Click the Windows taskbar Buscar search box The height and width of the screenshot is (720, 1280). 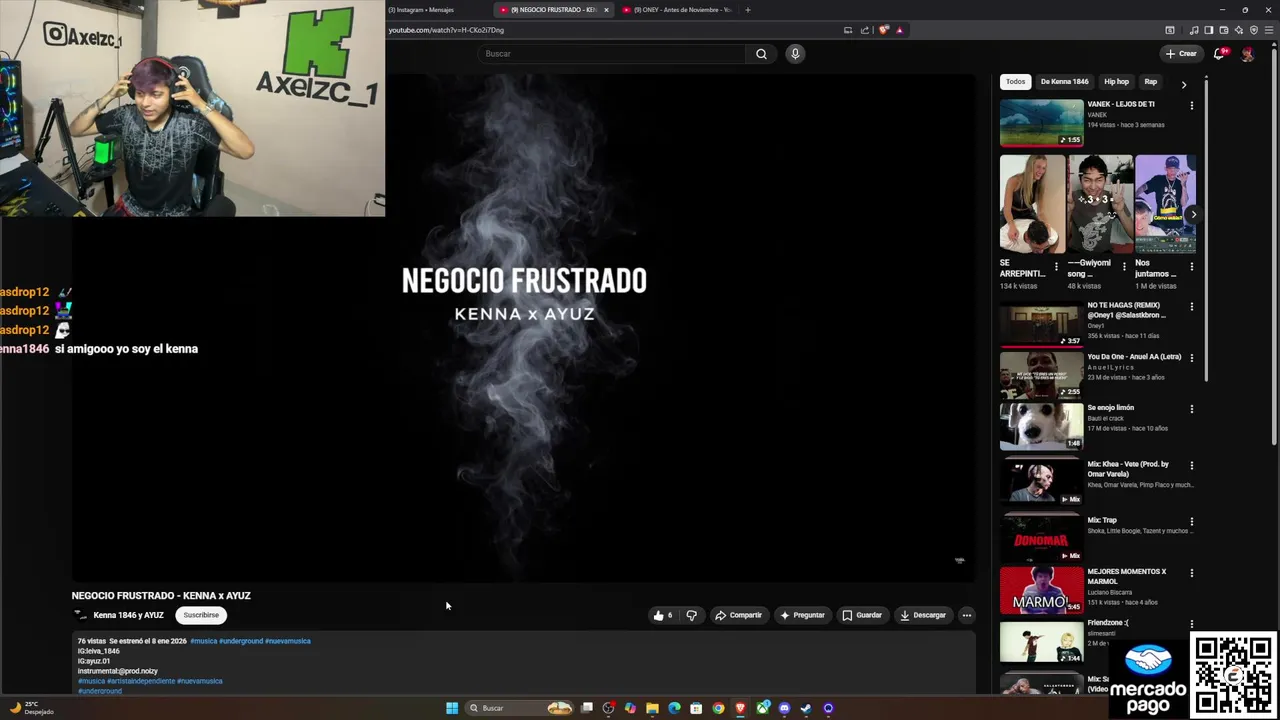(520, 708)
